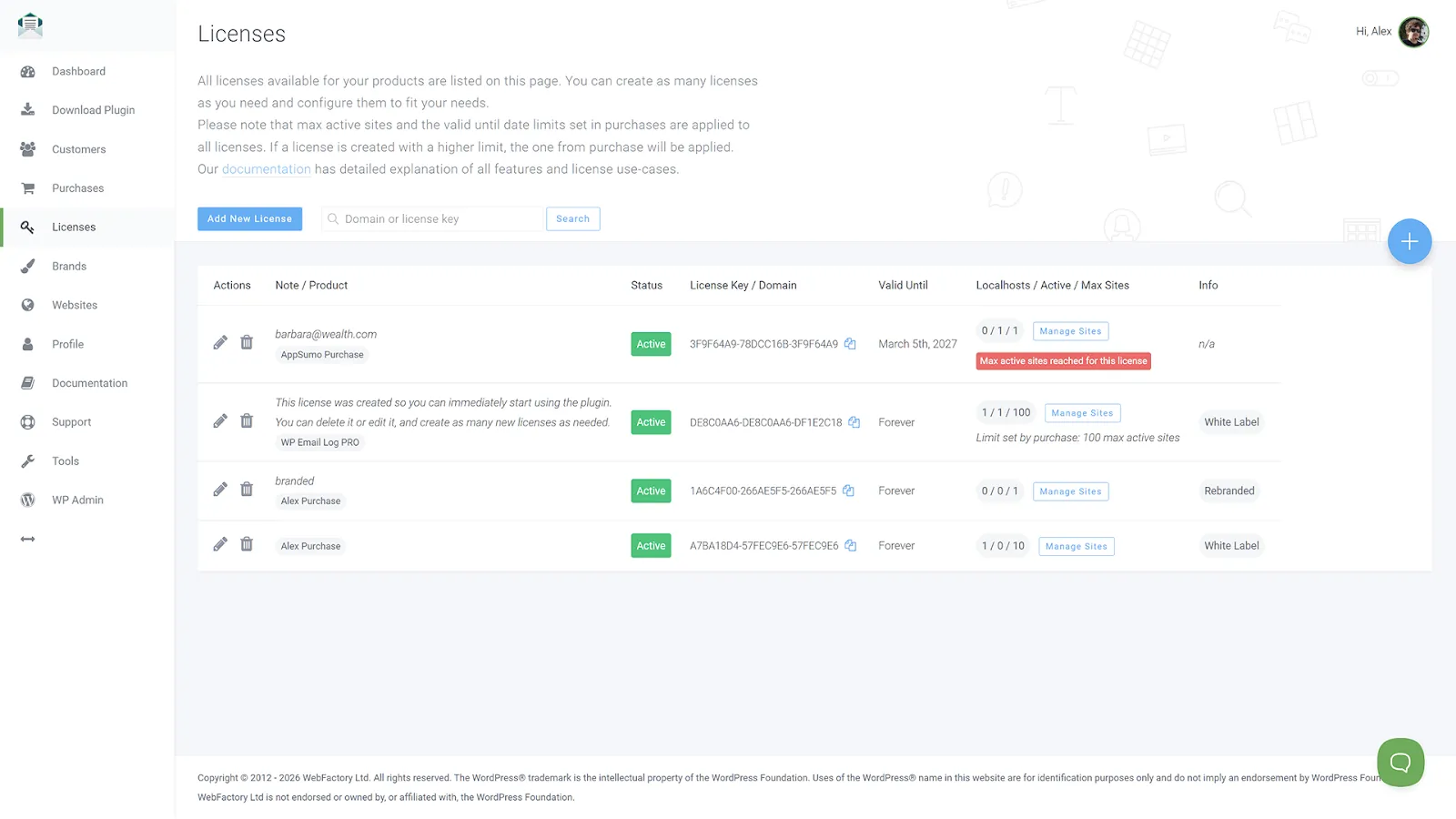The width and height of the screenshot is (1456, 819).
Task: Edit the WP Email Log PRO license
Action: click(220, 421)
